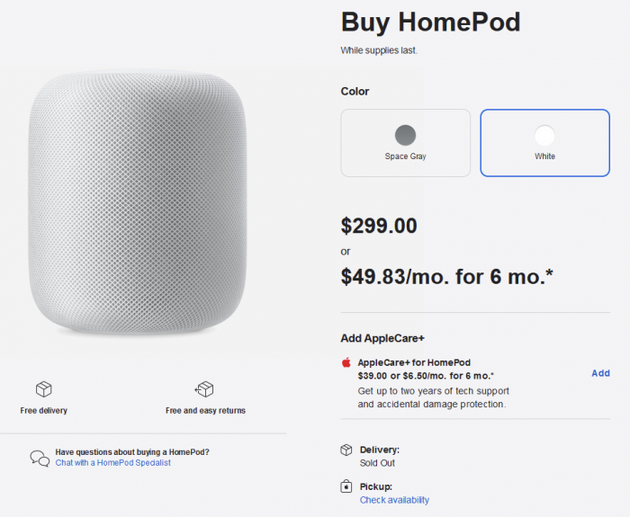Image resolution: width=630 pixels, height=517 pixels.
Task: Click the chat bubbles icon
Action: coord(40,458)
